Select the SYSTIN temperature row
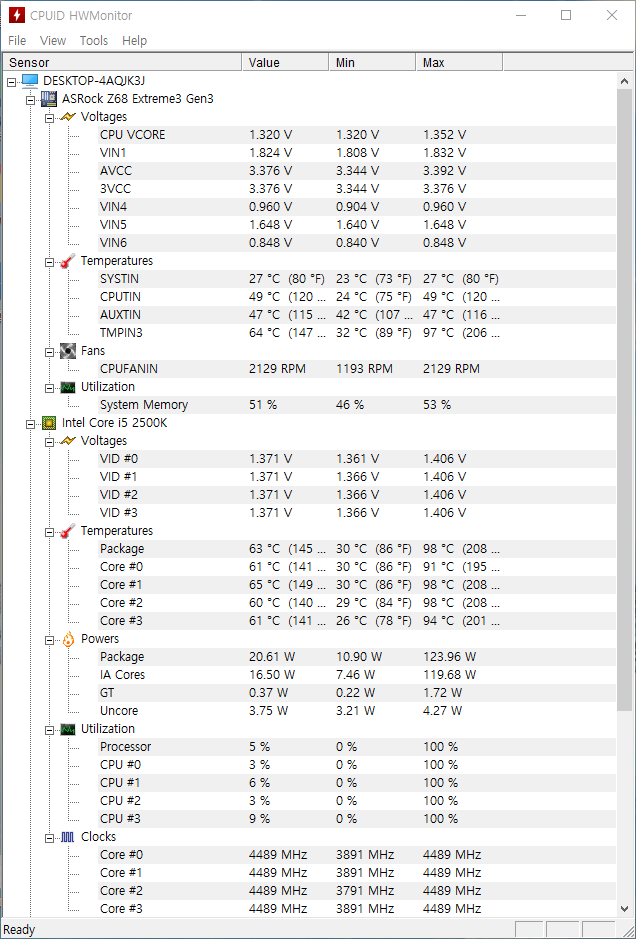The width and height of the screenshot is (636, 939). tap(357, 278)
